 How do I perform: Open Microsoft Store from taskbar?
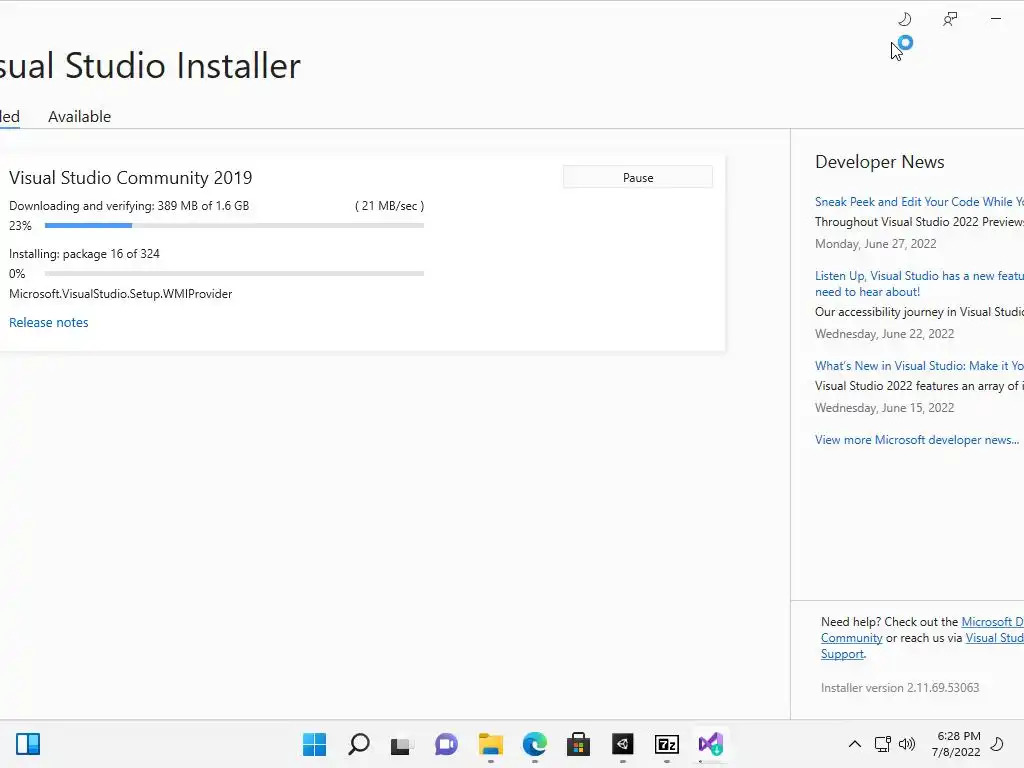tap(578, 744)
